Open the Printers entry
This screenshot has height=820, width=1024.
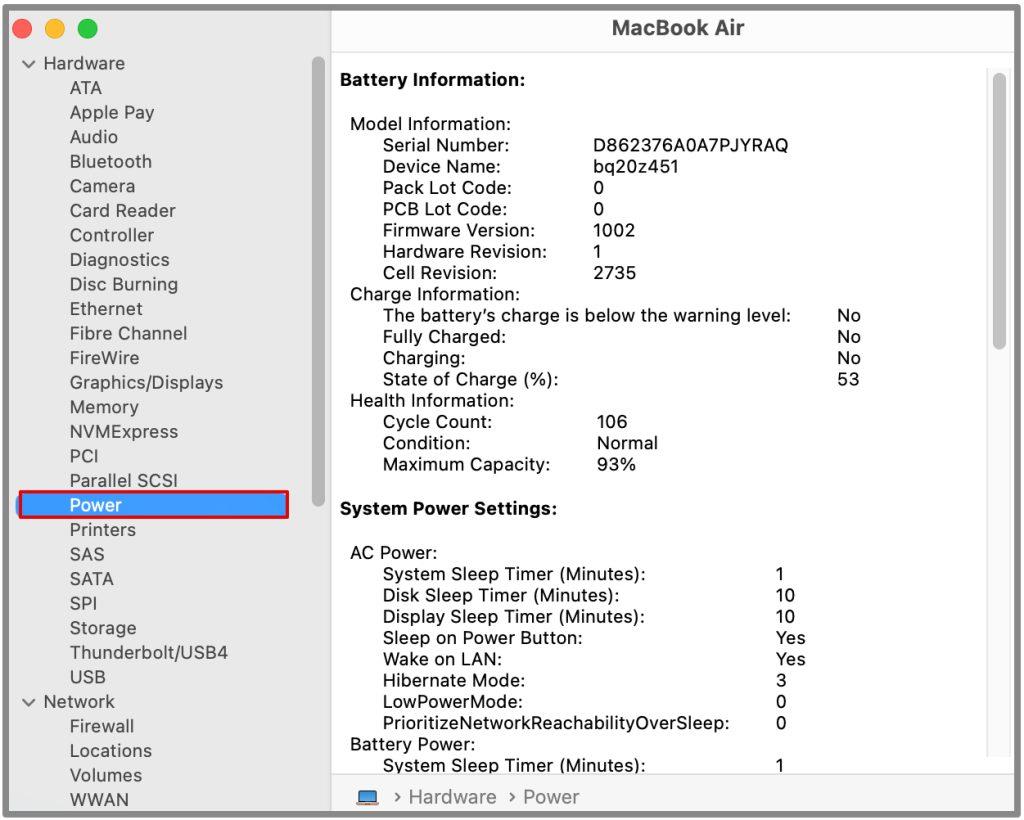tap(103, 530)
